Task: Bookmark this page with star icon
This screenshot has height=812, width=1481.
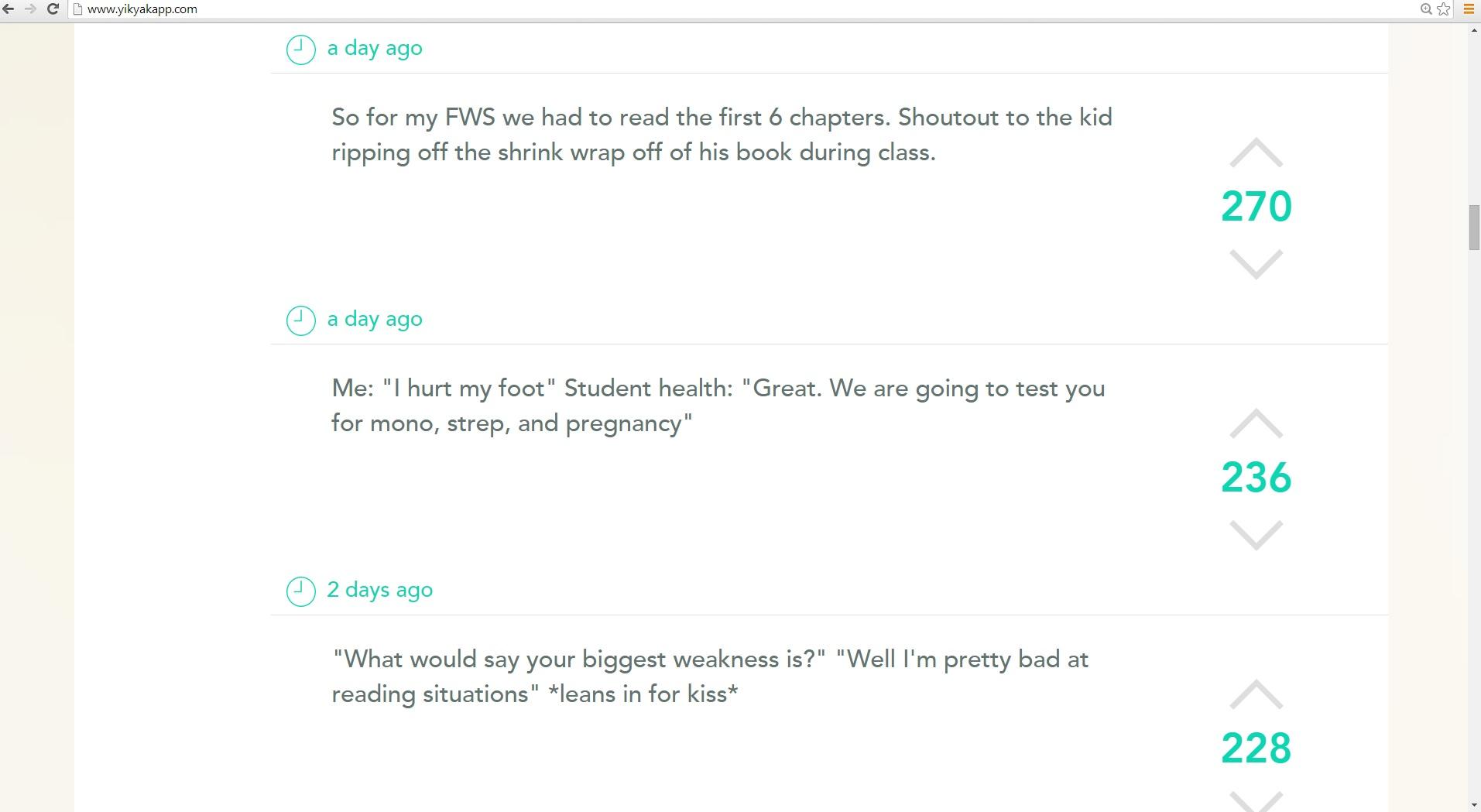Action: pos(1443,9)
